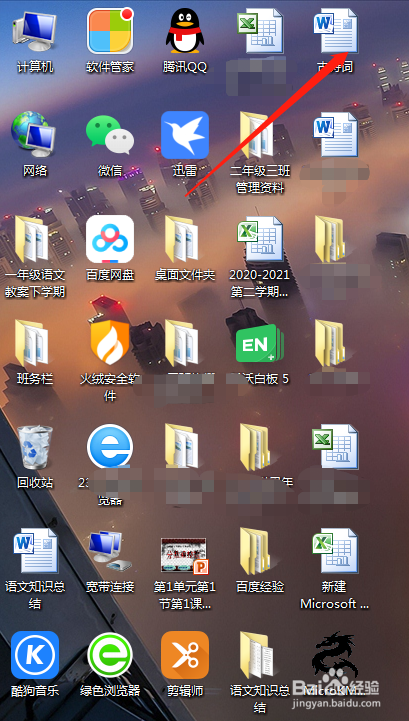
Task: Open the 百度网盘 cloud drive icon
Action: [110, 239]
